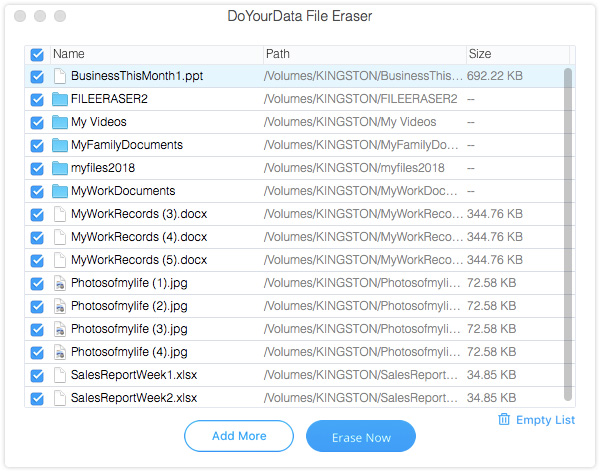The height and width of the screenshot is (472, 600).
Task: Click the My Videos folder icon
Action: pyautogui.click(x=59, y=122)
